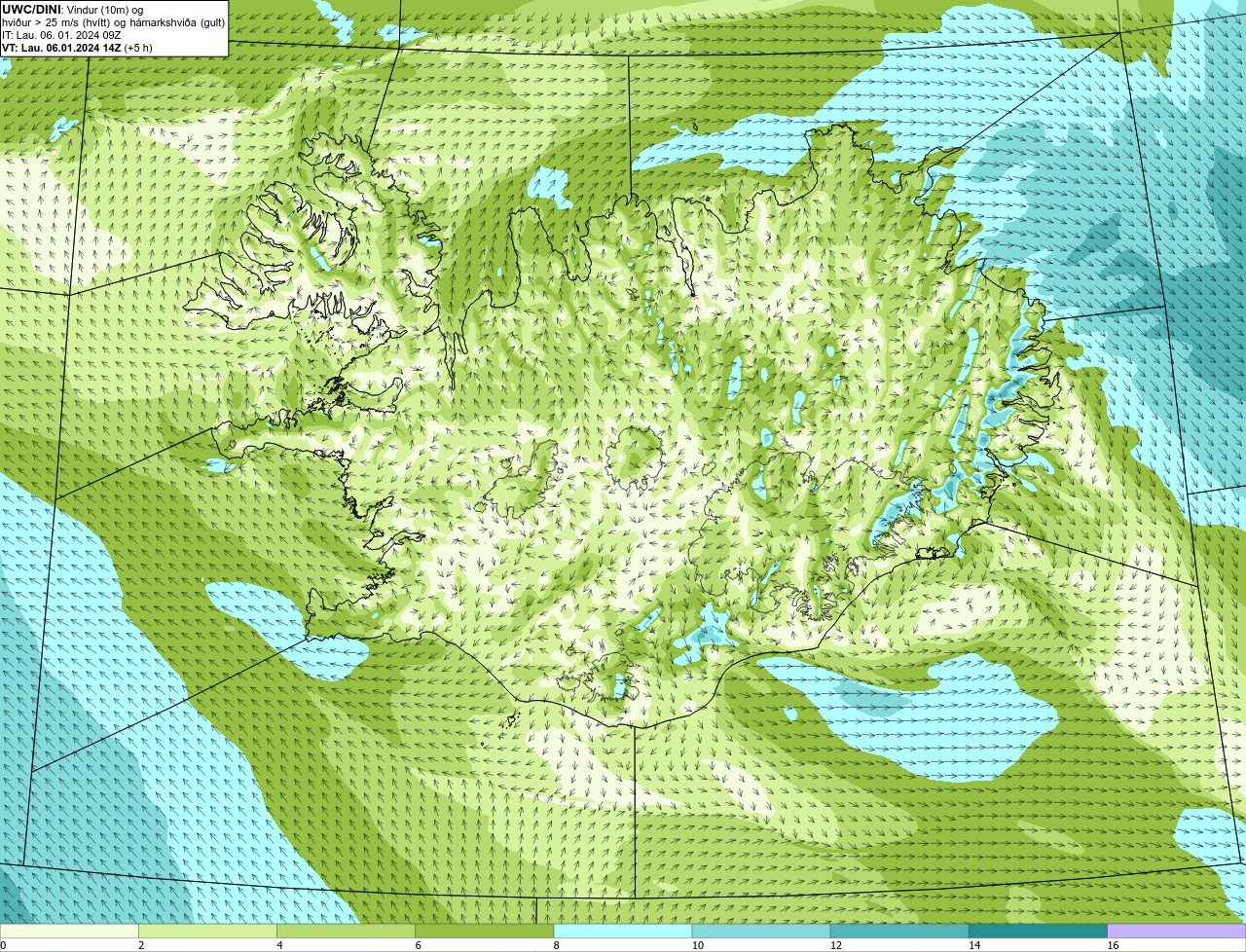Click the 6–8 m/s darker green legend swatch

[485, 932]
